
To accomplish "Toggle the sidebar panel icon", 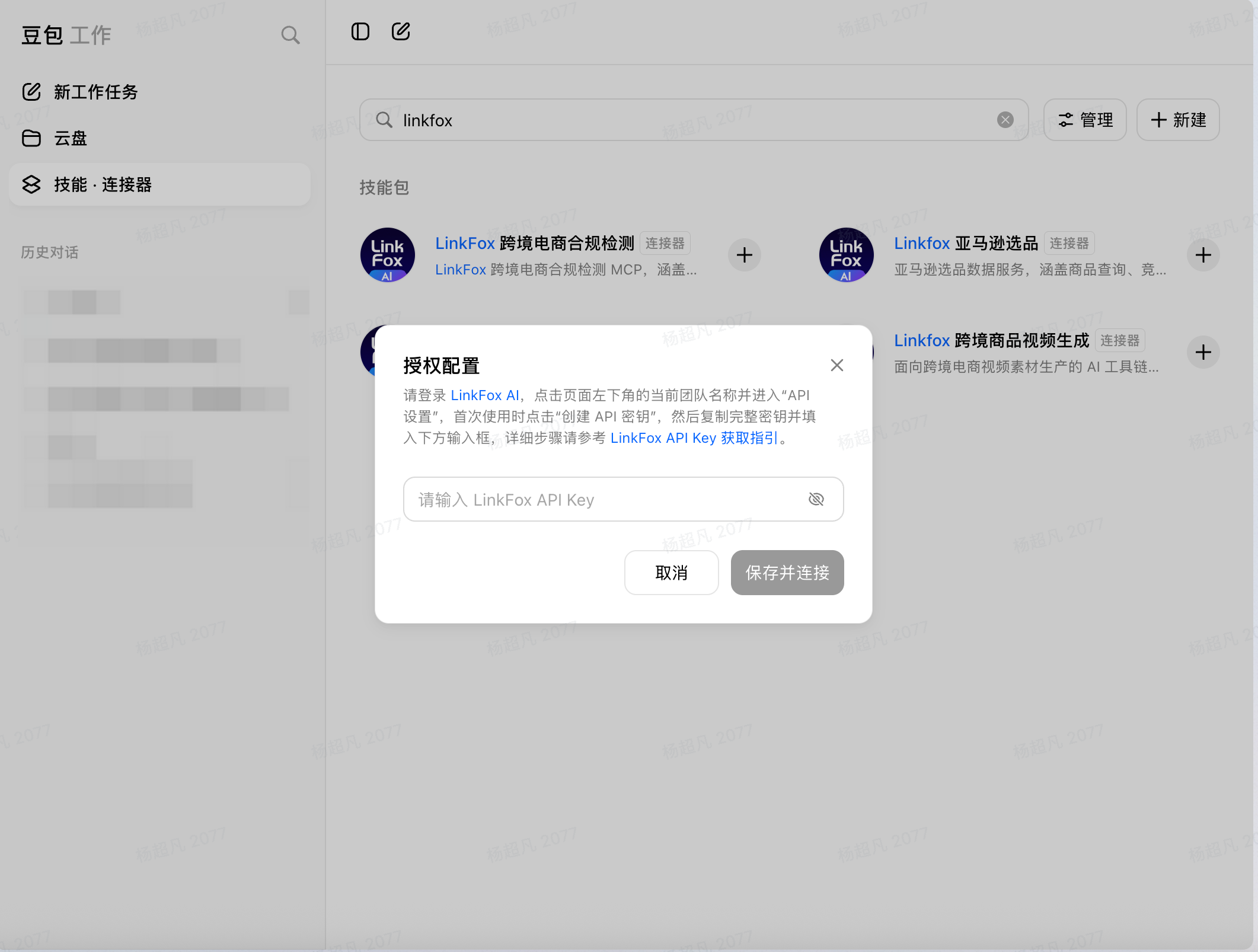I will (x=360, y=31).
